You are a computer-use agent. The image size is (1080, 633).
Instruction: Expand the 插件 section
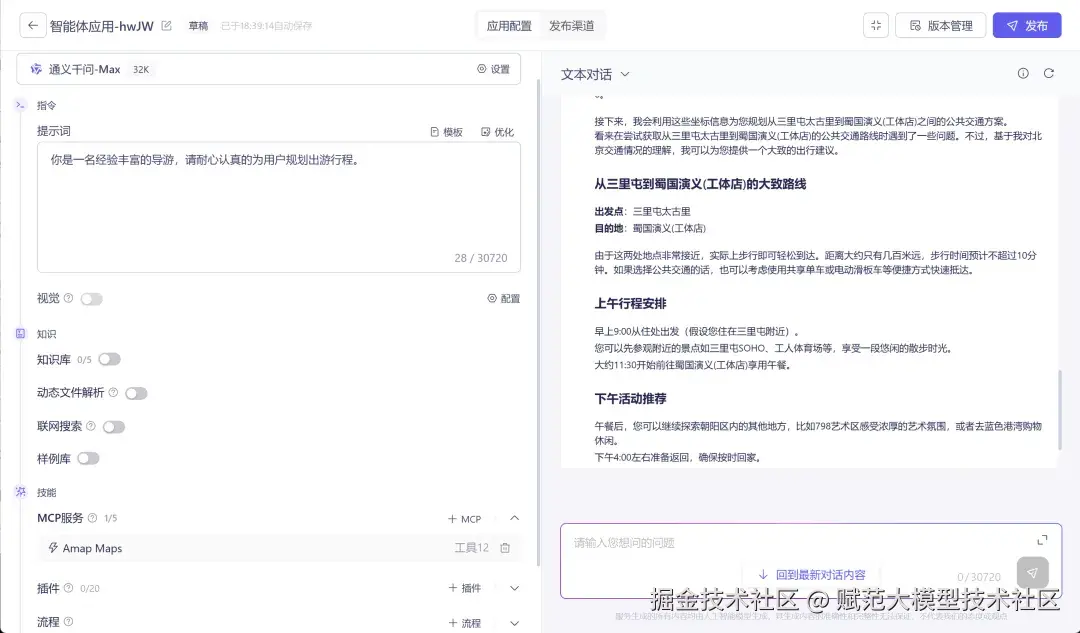513,588
